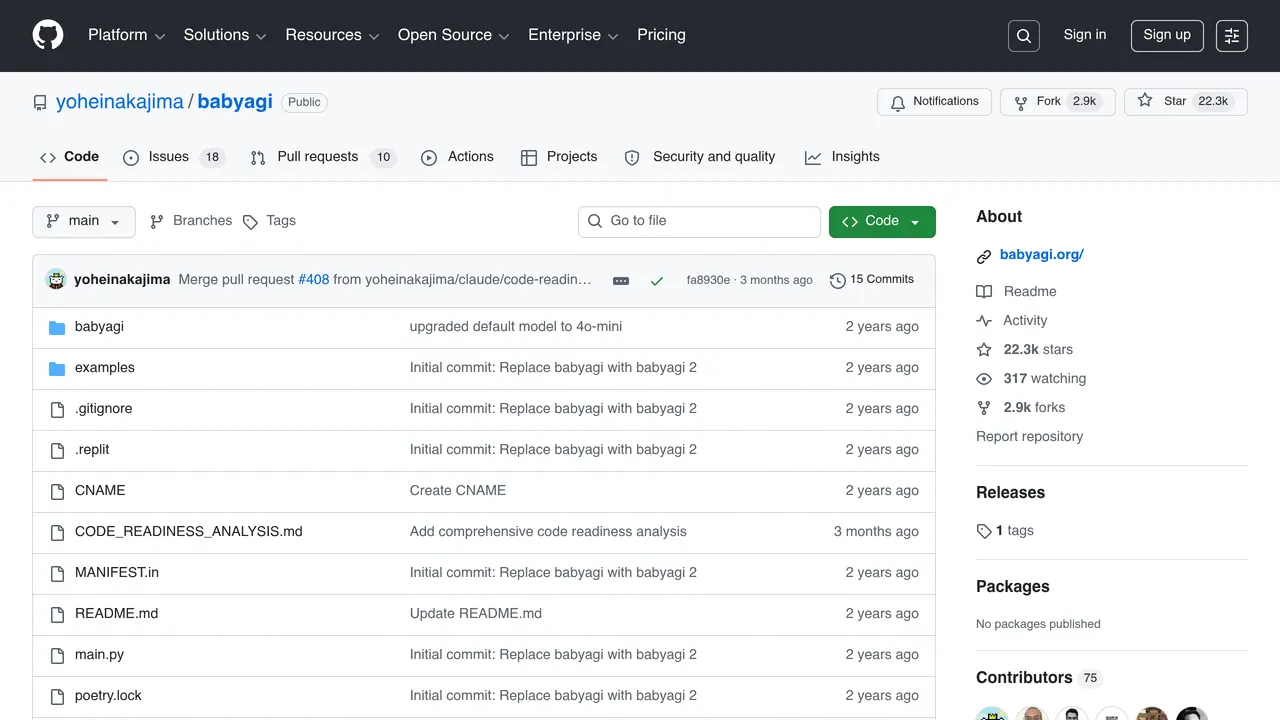Switch to Security and quality tab
Screen dimensions: 1280x720
point(700,157)
